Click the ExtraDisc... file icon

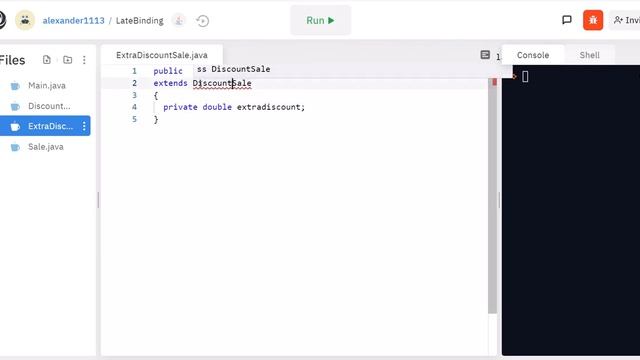15,127
